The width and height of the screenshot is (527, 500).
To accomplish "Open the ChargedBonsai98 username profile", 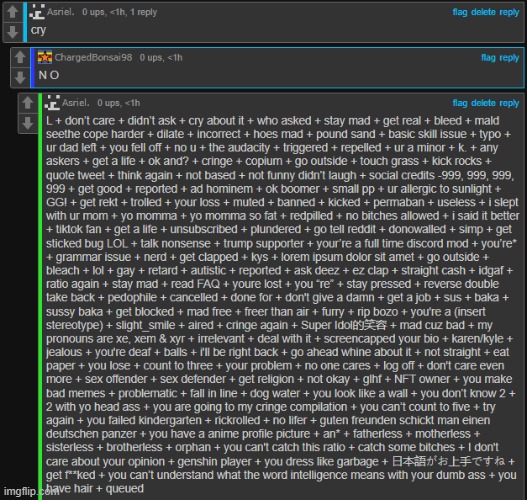I will (93, 57).
